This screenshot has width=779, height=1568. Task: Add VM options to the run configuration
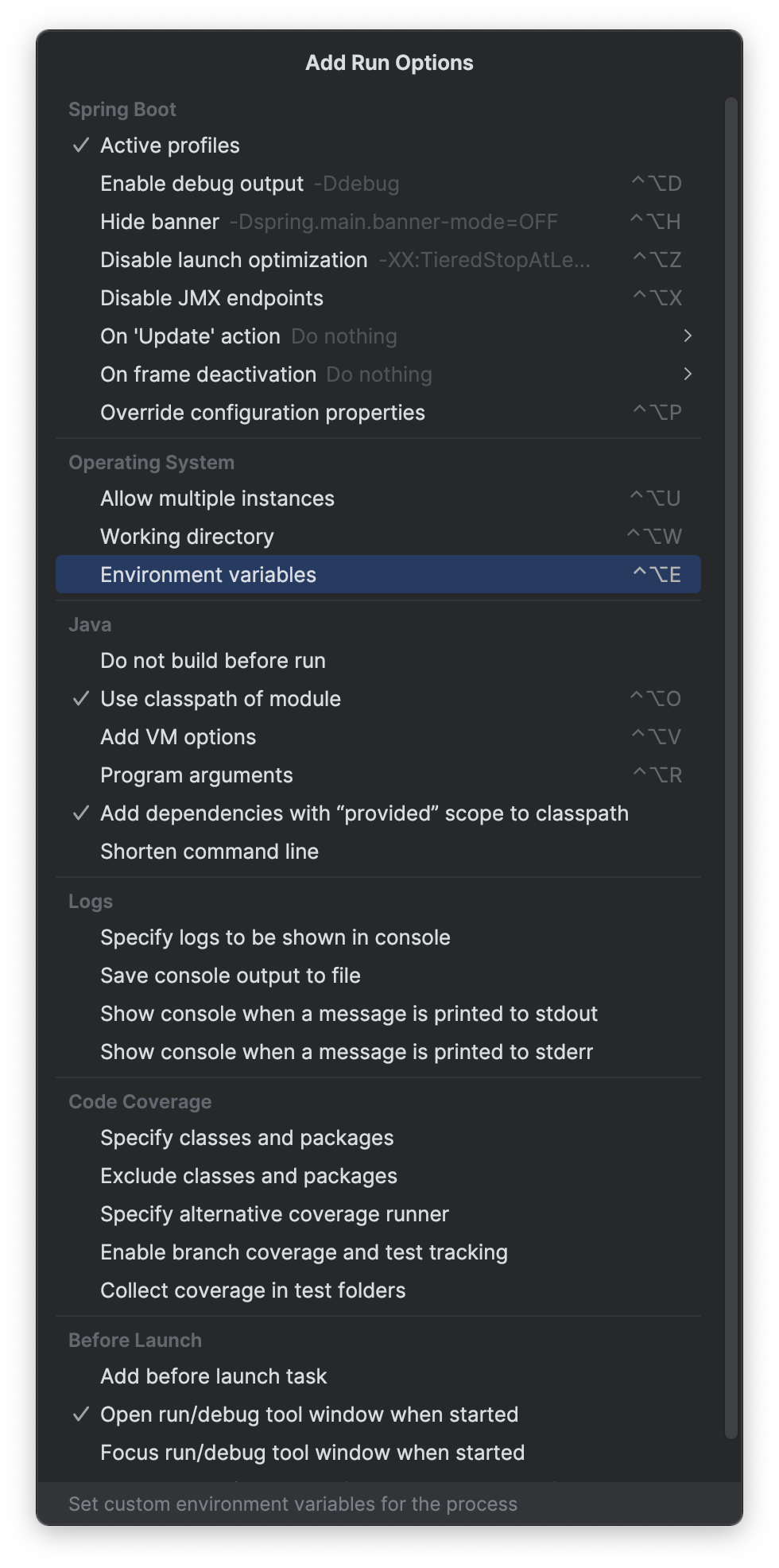[177, 736]
